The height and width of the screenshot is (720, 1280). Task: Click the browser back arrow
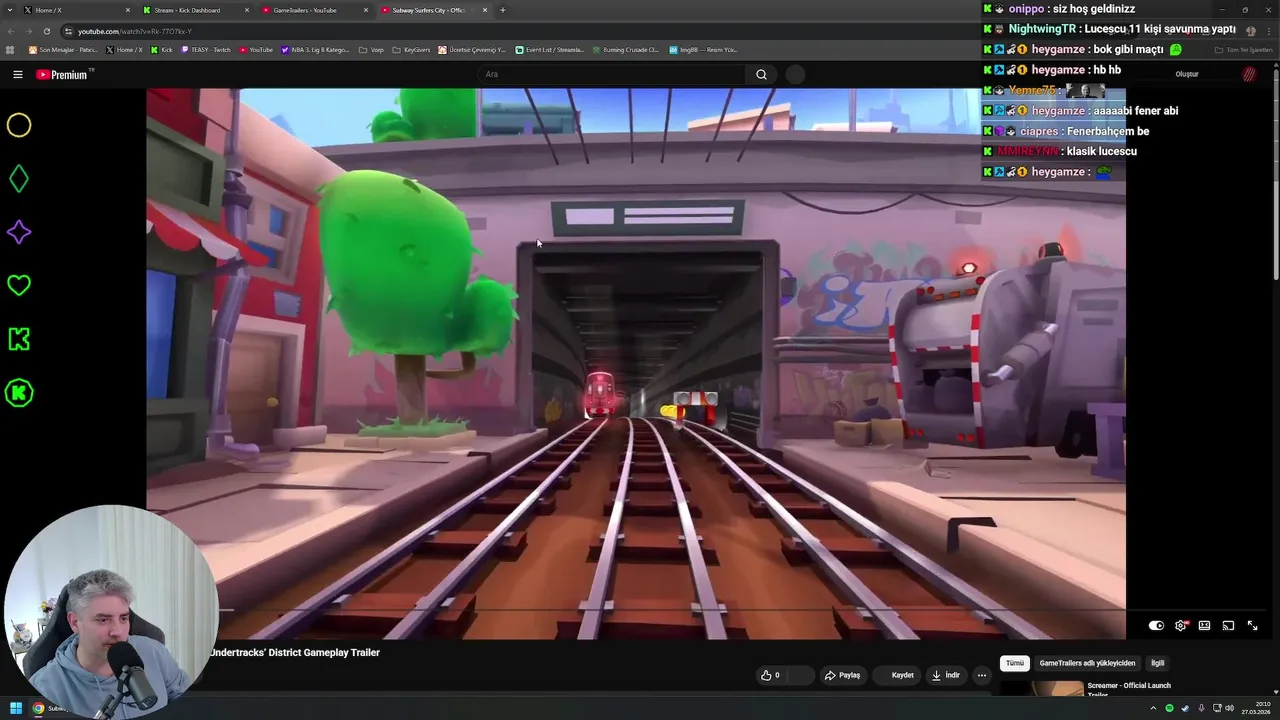tap(10, 31)
